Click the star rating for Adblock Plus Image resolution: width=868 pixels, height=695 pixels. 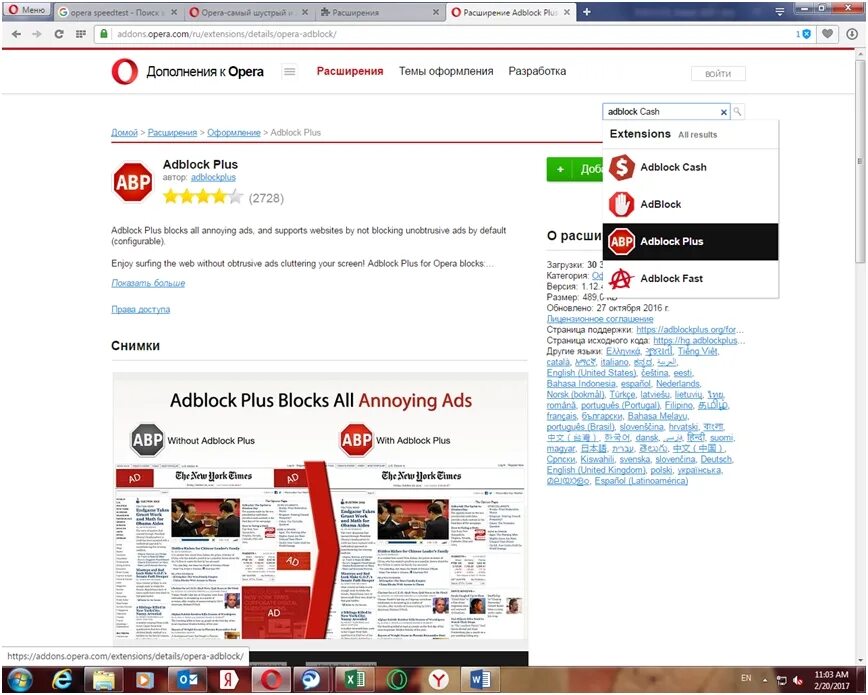pyautogui.click(x=203, y=197)
